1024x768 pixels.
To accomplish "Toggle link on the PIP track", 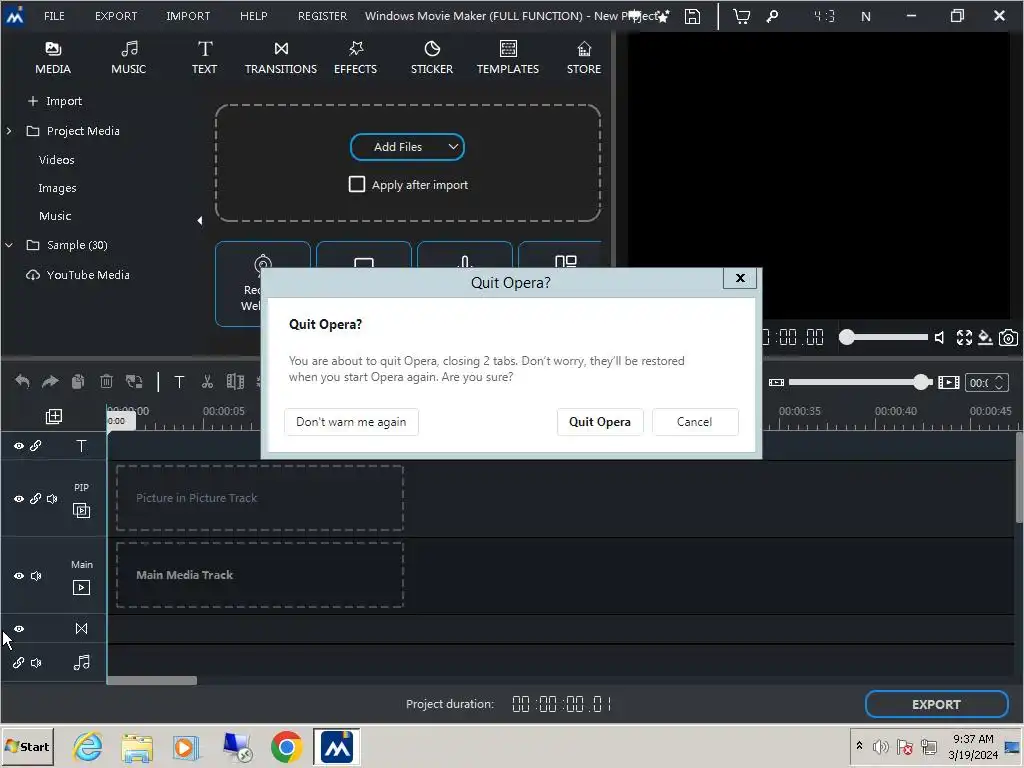I will coord(36,499).
